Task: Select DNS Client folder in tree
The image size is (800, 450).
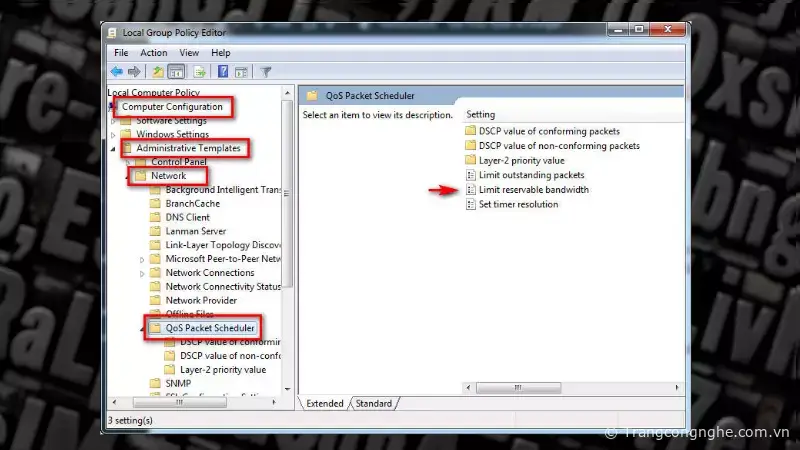Action: click(x=187, y=217)
